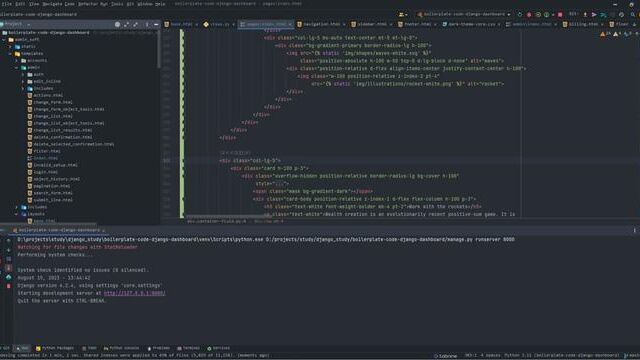The image size is (640, 360).
Task: Click the locate-file target icon in the Project panel
Action: tap(118, 24)
